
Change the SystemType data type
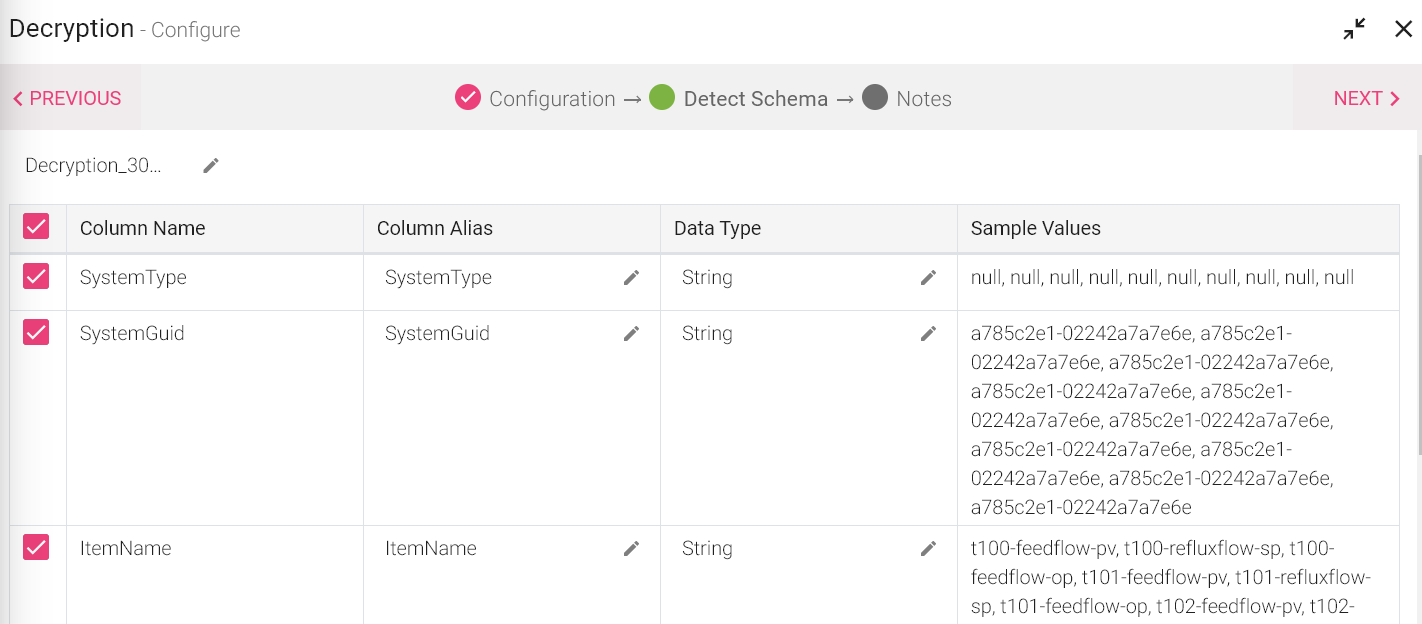coord(928,278)
